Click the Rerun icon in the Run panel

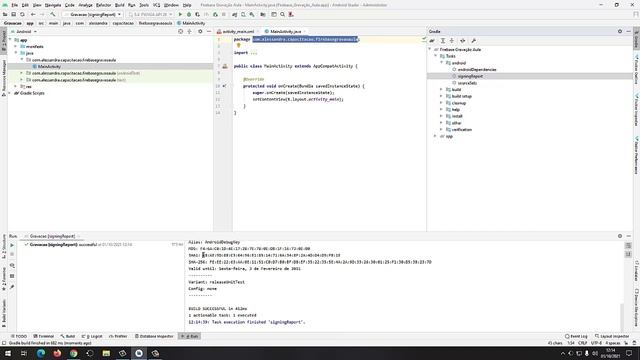point(12,245)
